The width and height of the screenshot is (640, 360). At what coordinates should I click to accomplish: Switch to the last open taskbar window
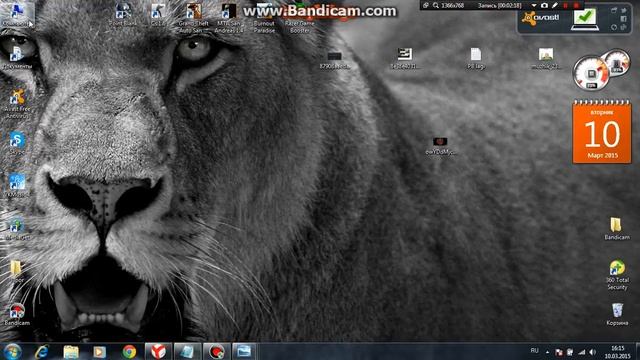click(x=244, y=351)
